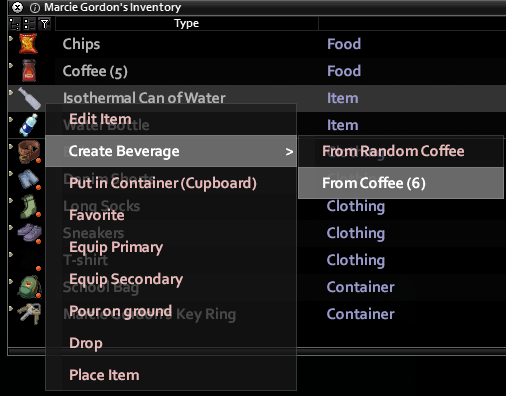
Task: Select the Key Ring keys icon
Action: [x=29, y=314]
